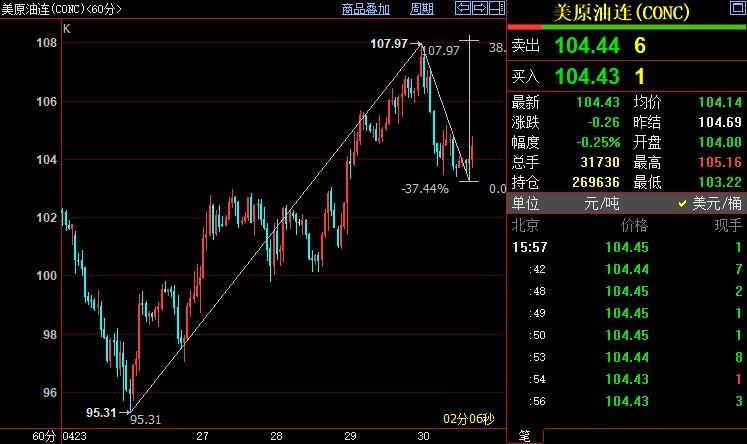Select the 美元/桶 unit option

point(711,203)
